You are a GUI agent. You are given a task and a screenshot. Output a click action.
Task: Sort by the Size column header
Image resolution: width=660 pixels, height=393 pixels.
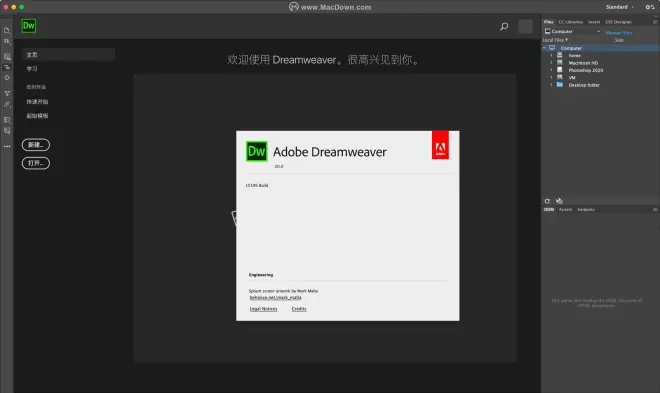(x=619, y=40)
